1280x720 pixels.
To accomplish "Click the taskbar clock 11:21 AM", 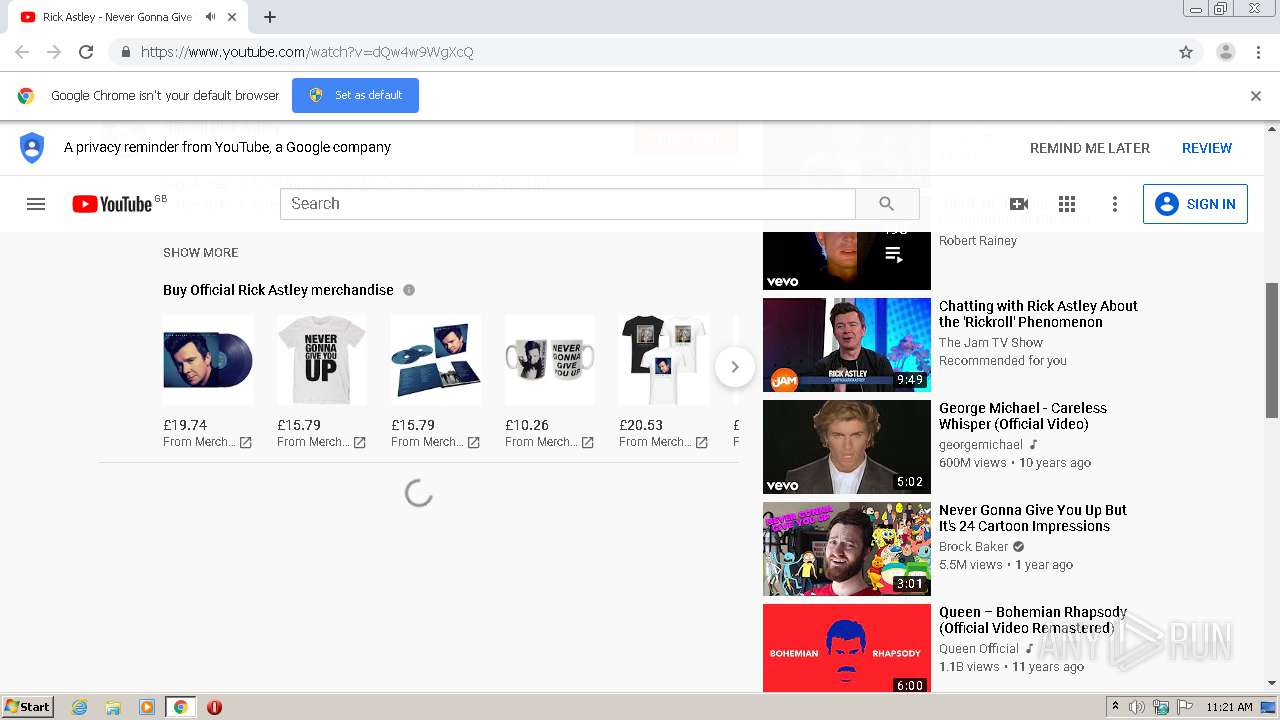I will pos(1229,707).
